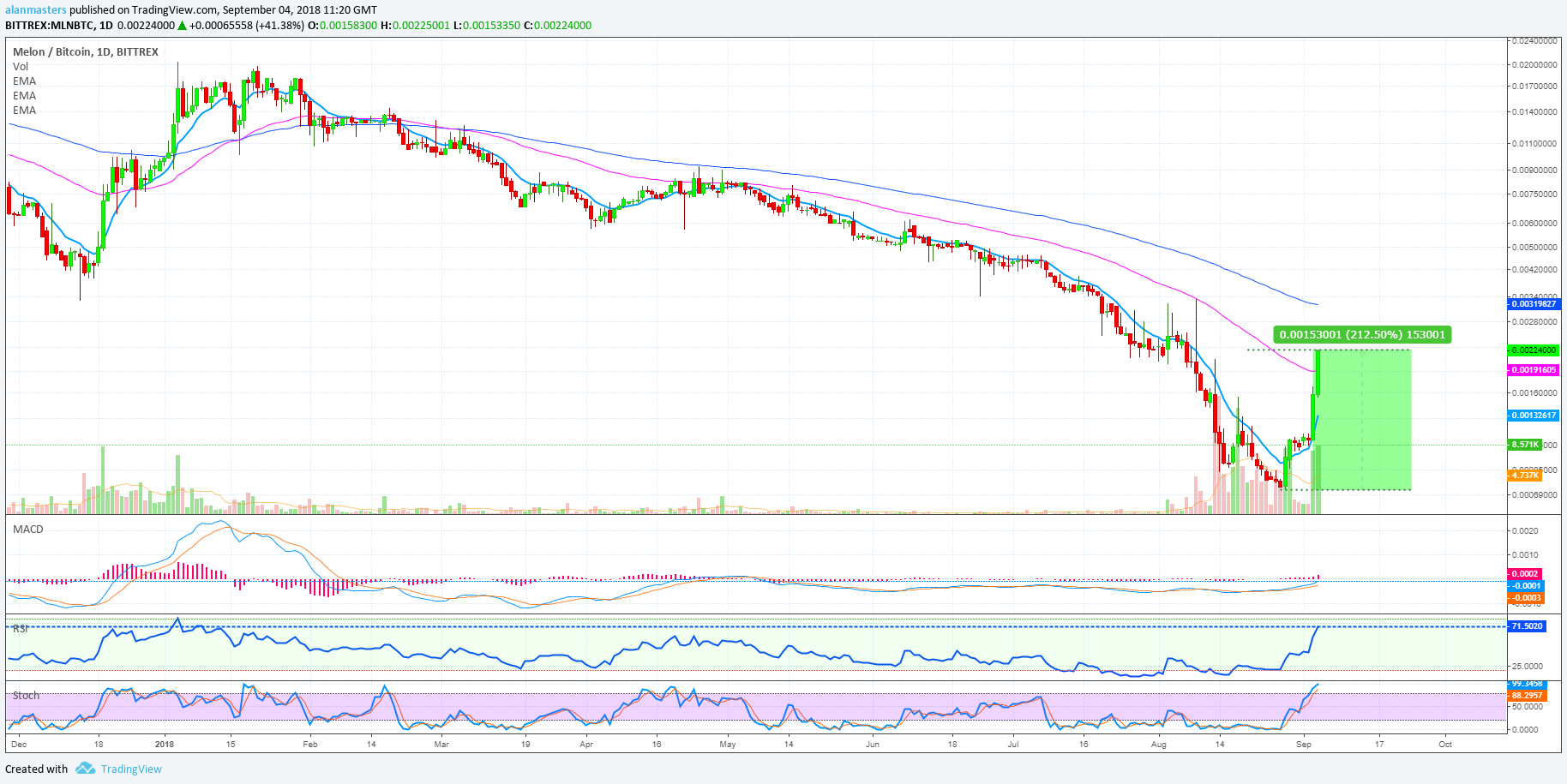Click the Melon / Bitcoin chart title
1567x784 pixels.
pyautogui.click(x=86, y=52)
